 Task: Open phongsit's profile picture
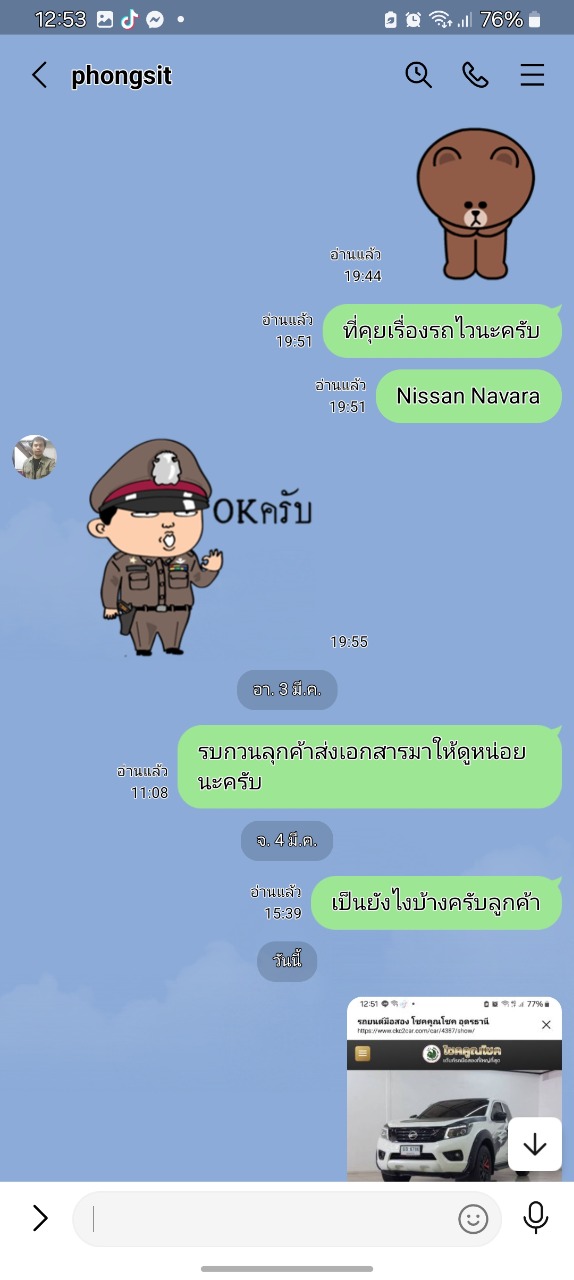pyautogui.click(x=35, y=457)
